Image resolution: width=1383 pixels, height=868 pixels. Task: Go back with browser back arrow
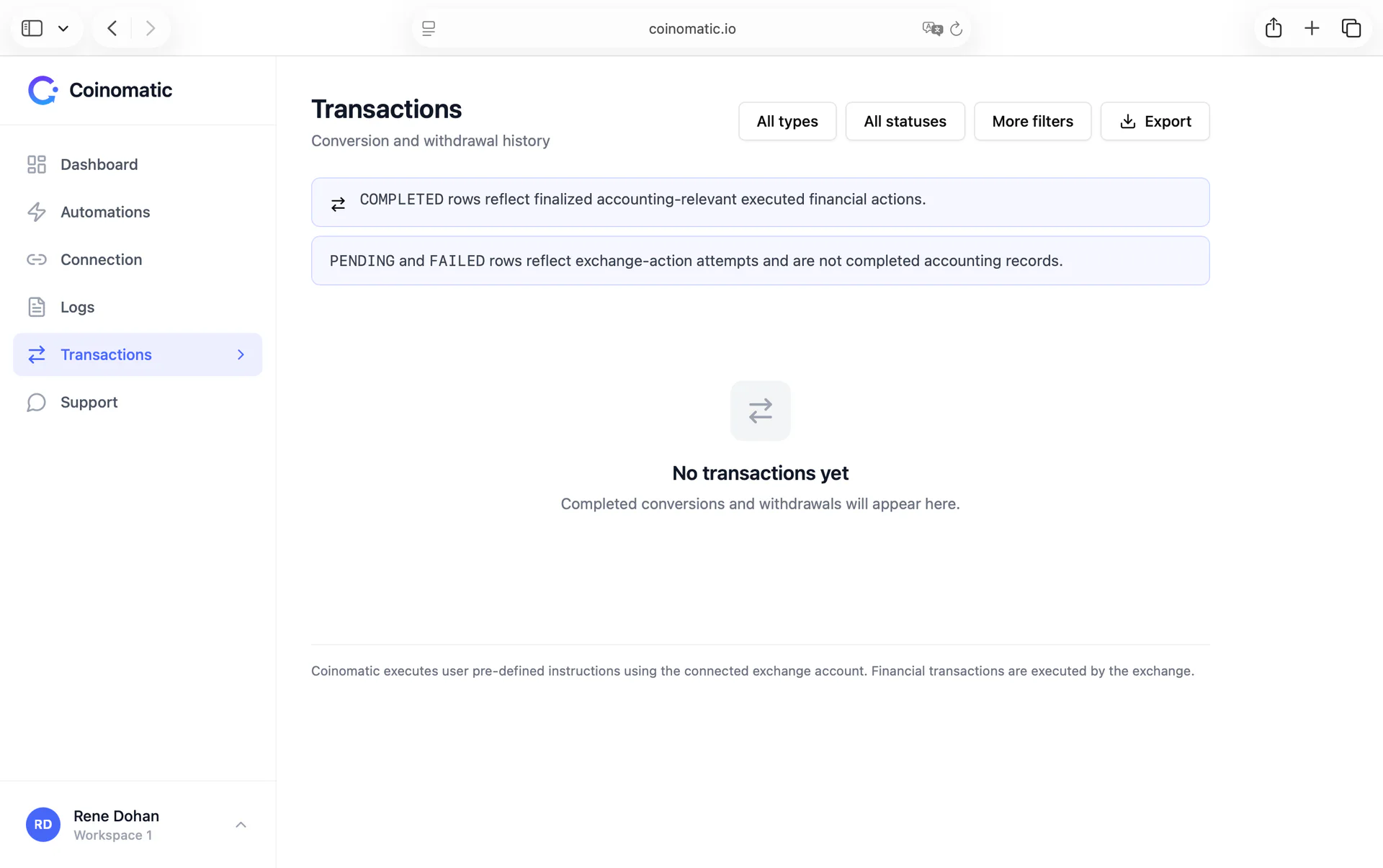(112, 28)
